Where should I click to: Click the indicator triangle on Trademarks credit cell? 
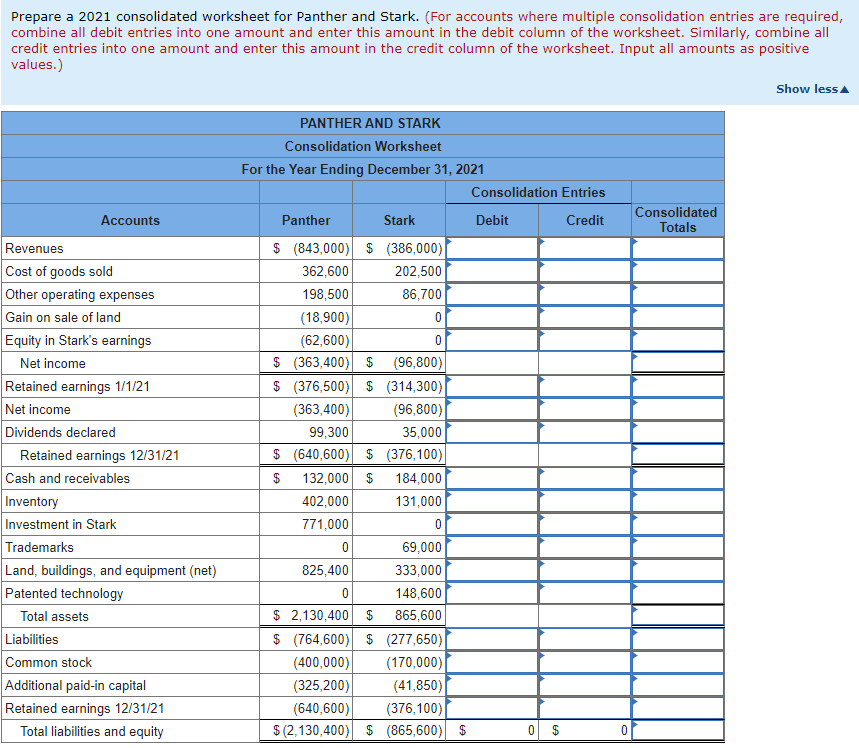coord(543,541)
